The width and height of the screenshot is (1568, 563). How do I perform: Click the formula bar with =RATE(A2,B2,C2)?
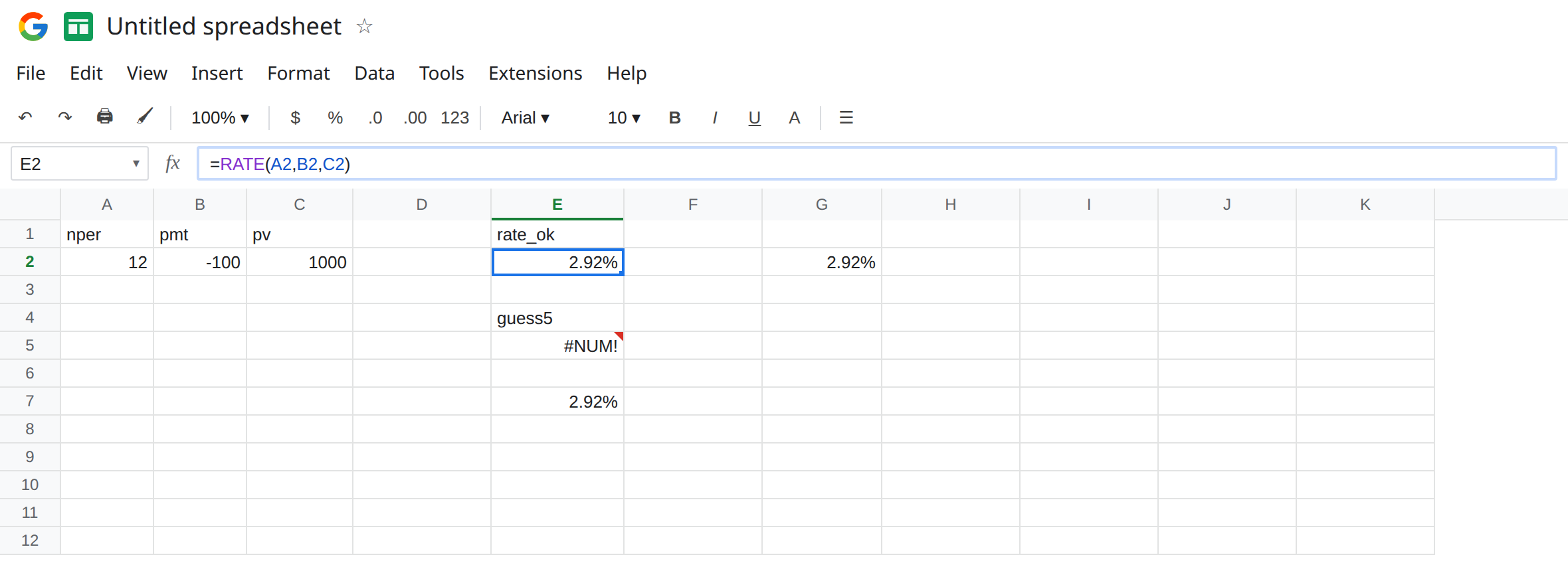tap(876, 163)
